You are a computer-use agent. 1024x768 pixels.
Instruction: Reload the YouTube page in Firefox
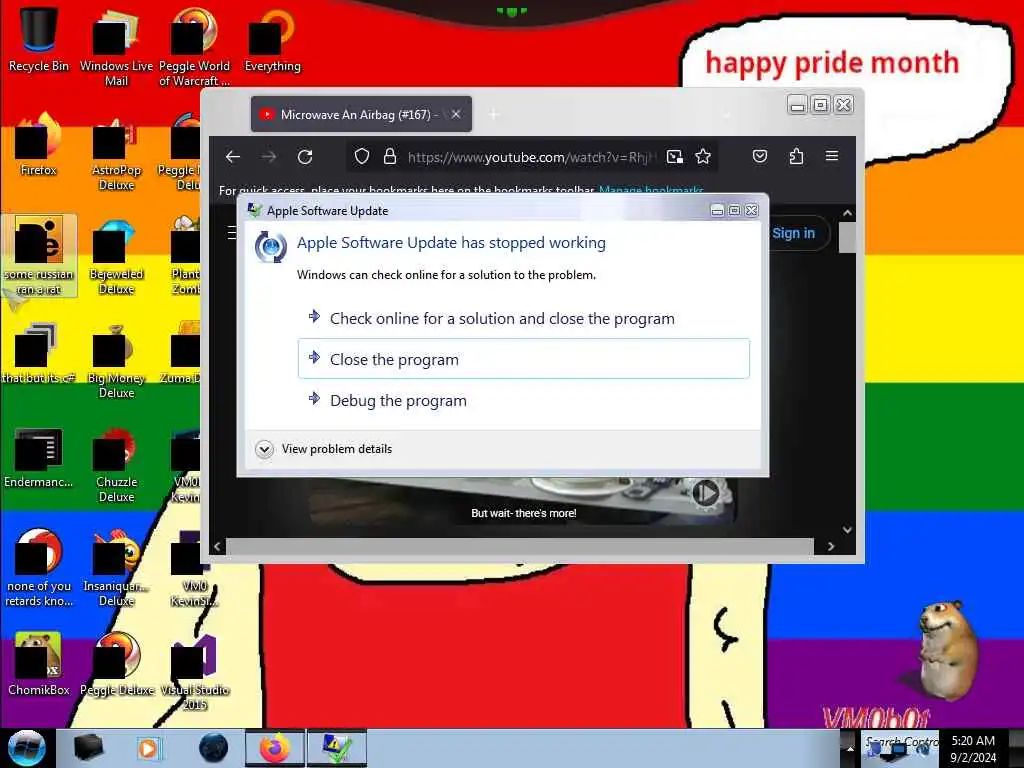point(305,157)
